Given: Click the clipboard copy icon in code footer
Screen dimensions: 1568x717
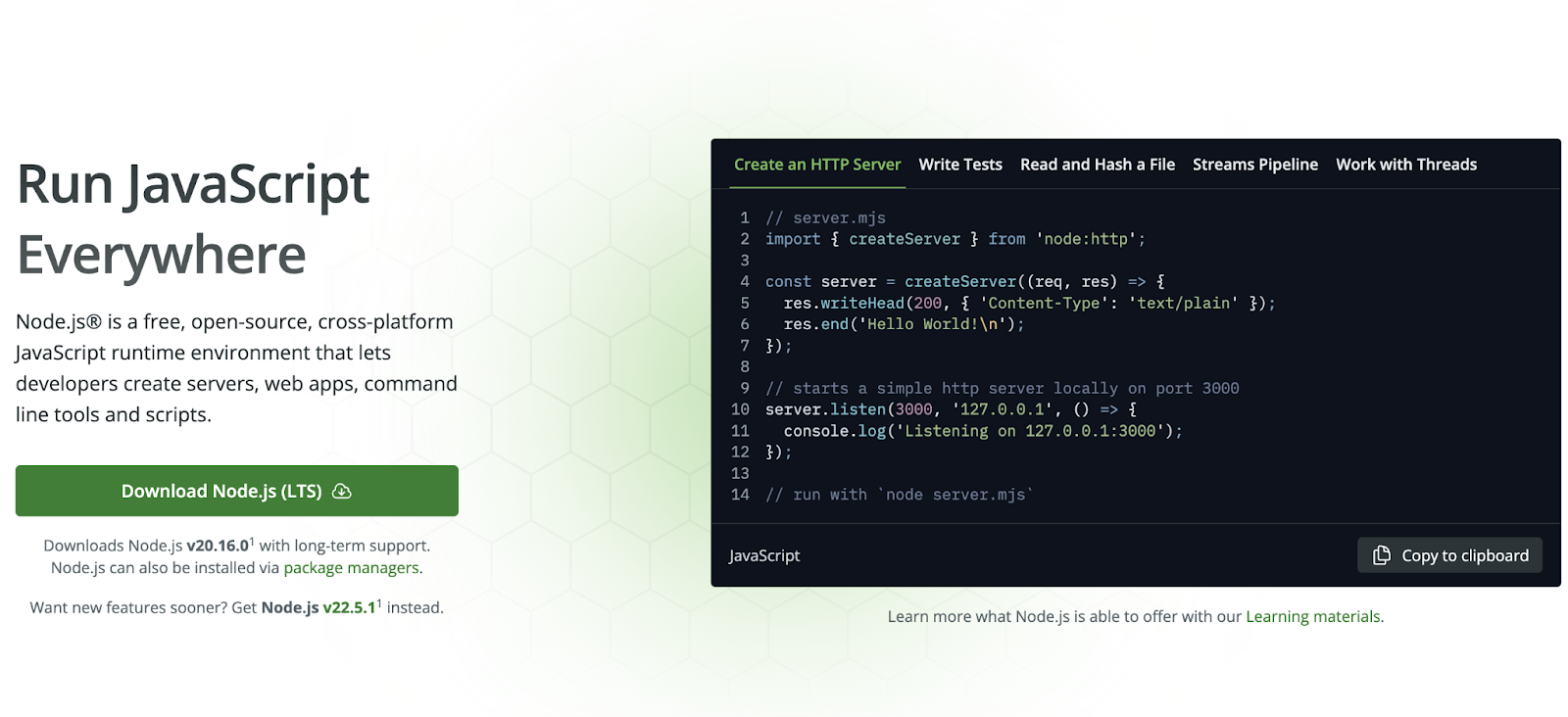Looking at the screenshot, I should (1381, 555).
